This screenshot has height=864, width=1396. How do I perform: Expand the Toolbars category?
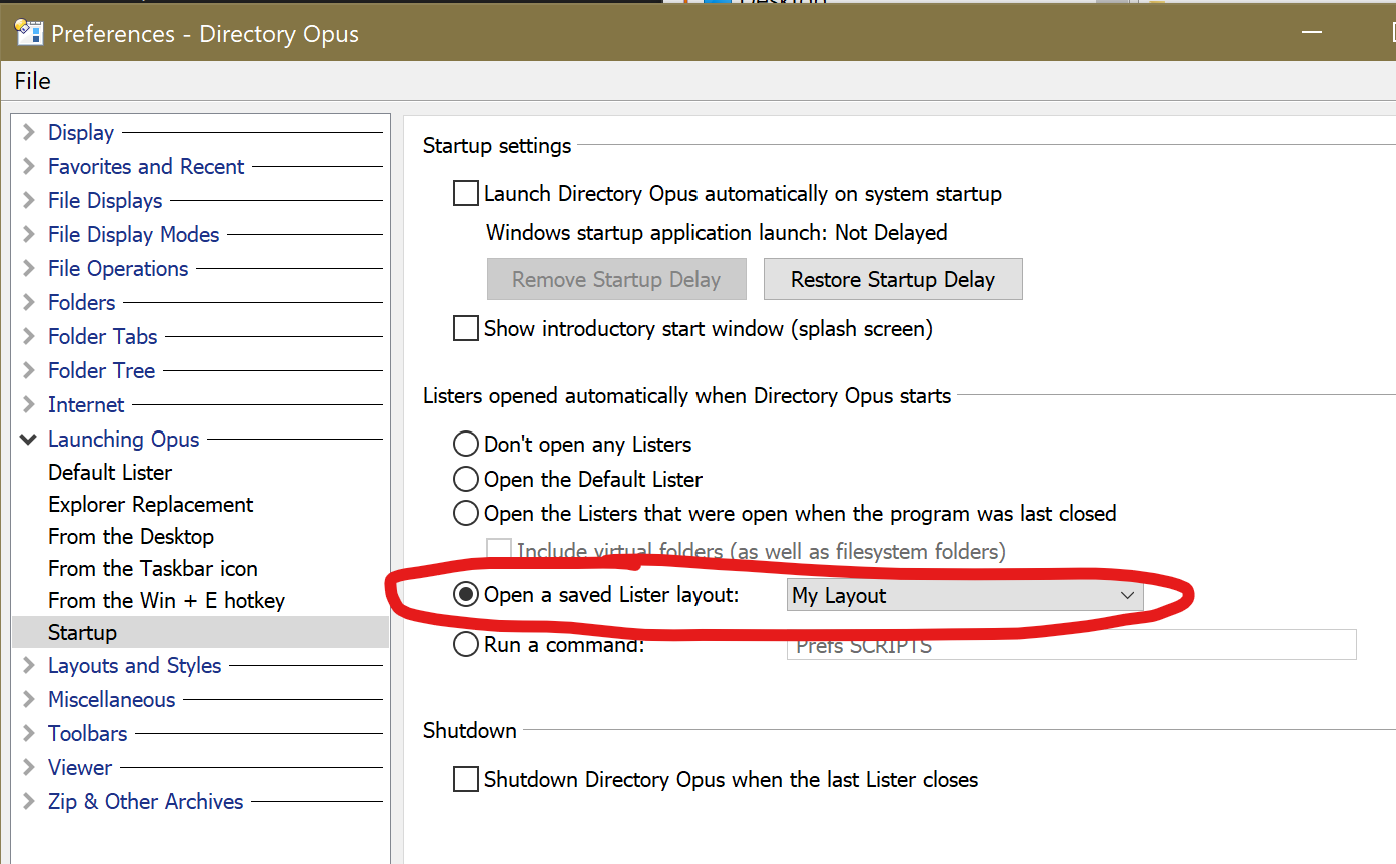click(28, 734)
